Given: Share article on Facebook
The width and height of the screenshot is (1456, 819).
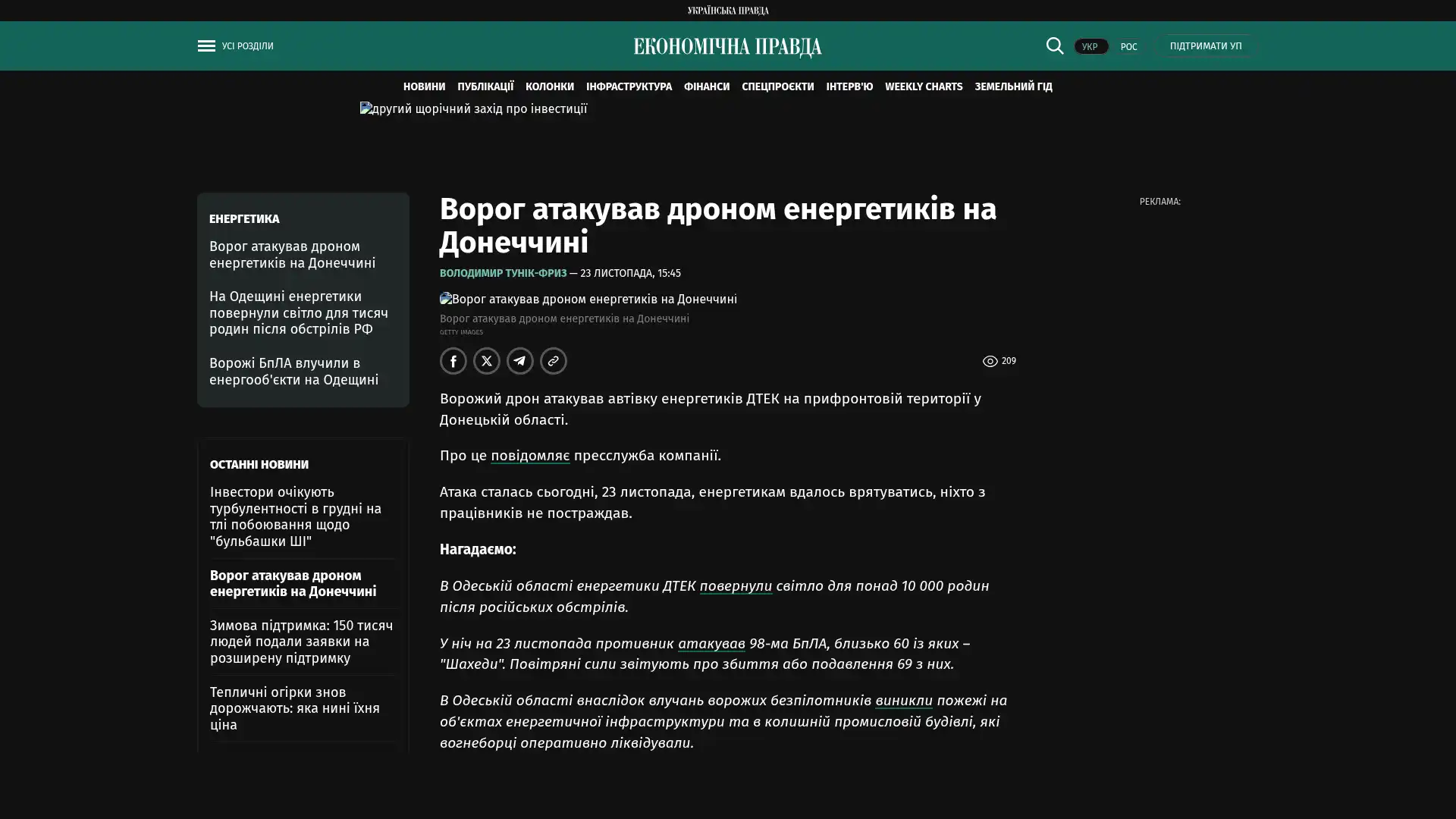Looking at the screenshot, I should pyautogui.click(x=453, y=361).
